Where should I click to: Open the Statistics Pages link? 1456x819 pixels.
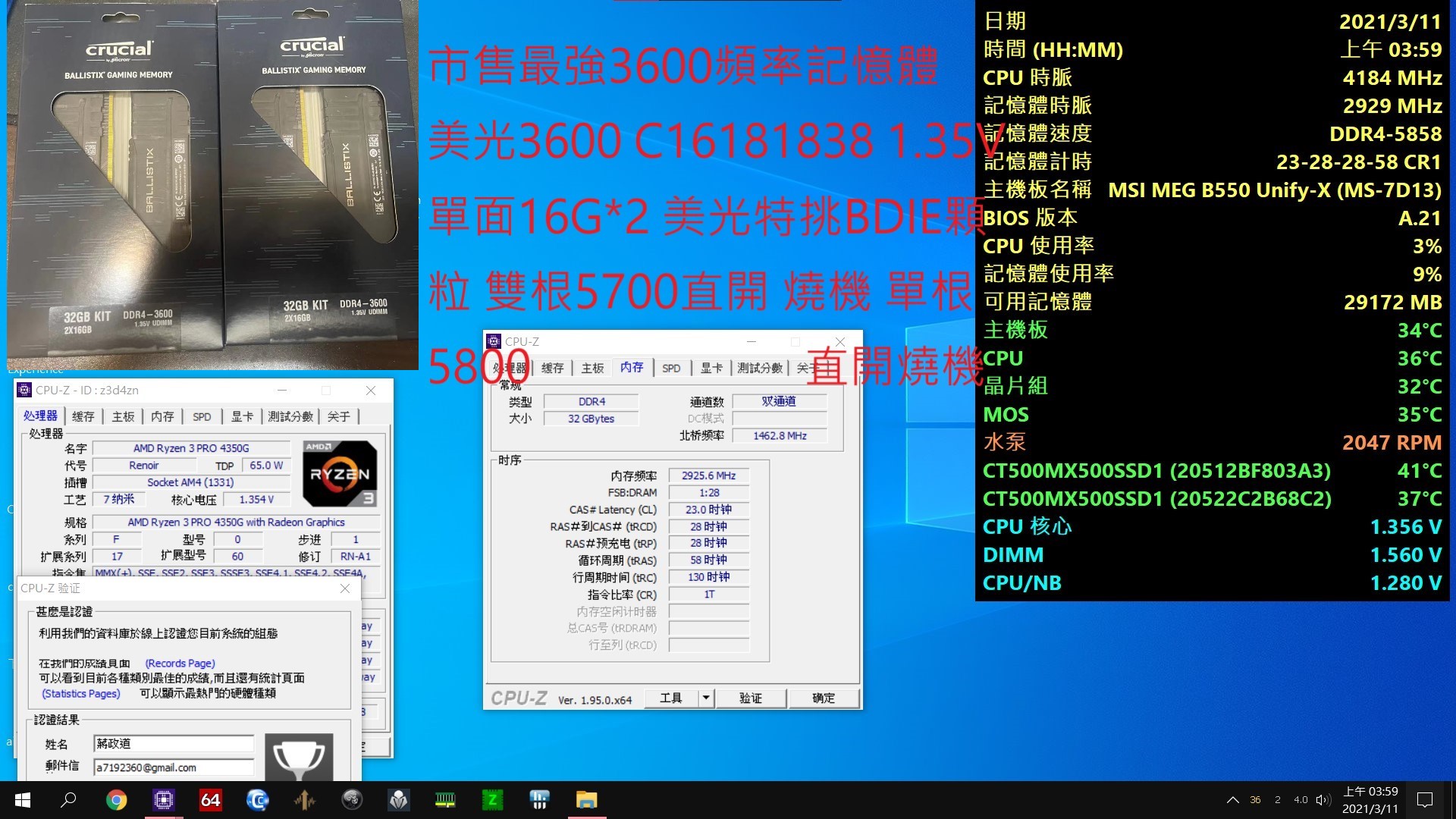[x=81, y=693]
